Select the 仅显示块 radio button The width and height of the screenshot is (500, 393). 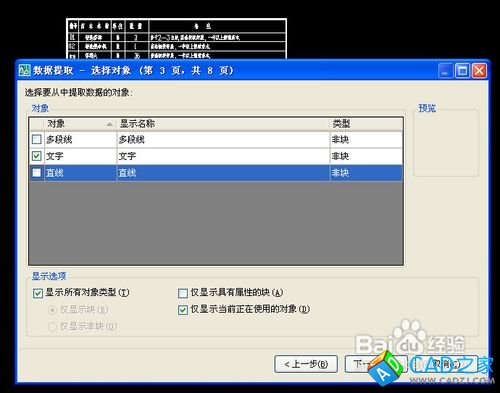52,310
